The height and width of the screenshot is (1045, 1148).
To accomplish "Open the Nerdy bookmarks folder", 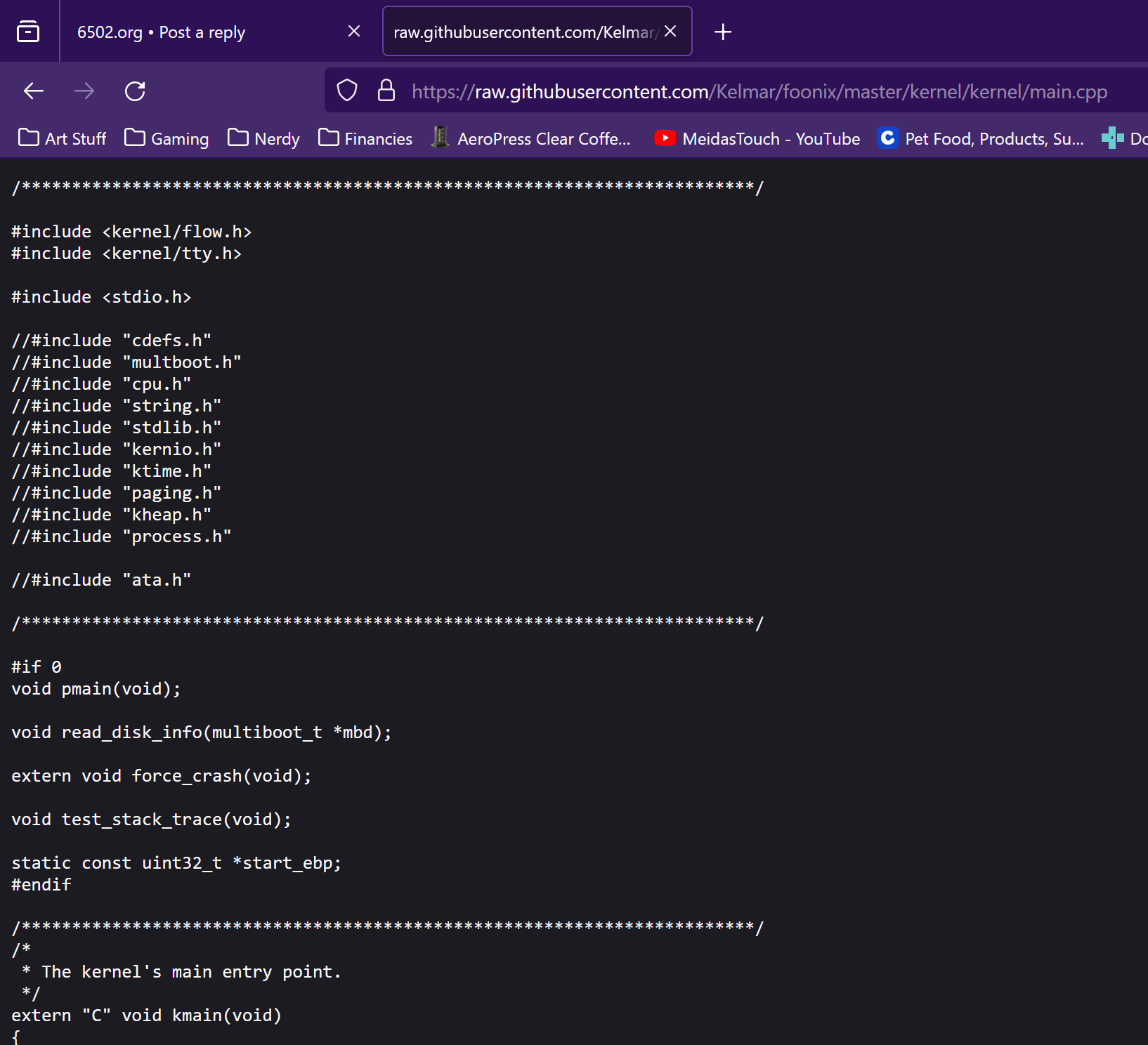I will coord(264,138).
